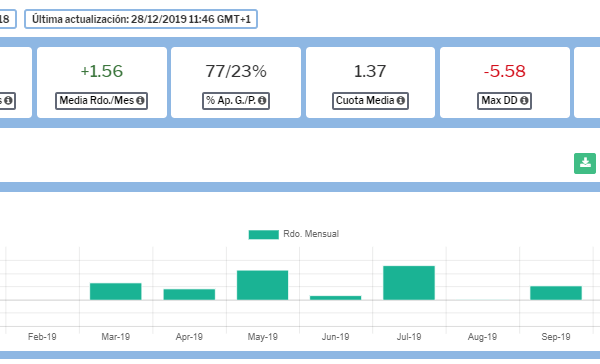
Task: Click the green download button
Action: pos(585,163)
